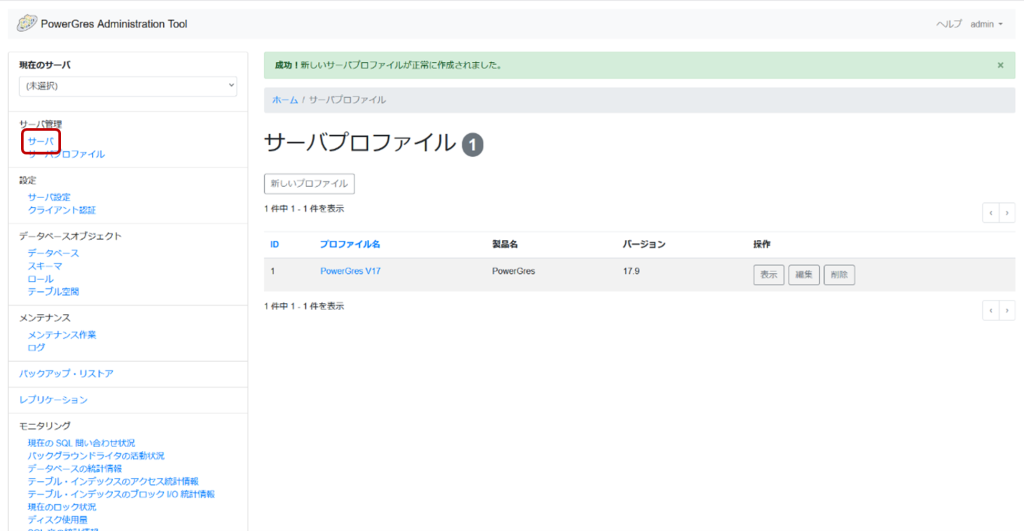The image size is (1024, 531).
Task: Click previous page arrow below the table
Action: point(991,310)
